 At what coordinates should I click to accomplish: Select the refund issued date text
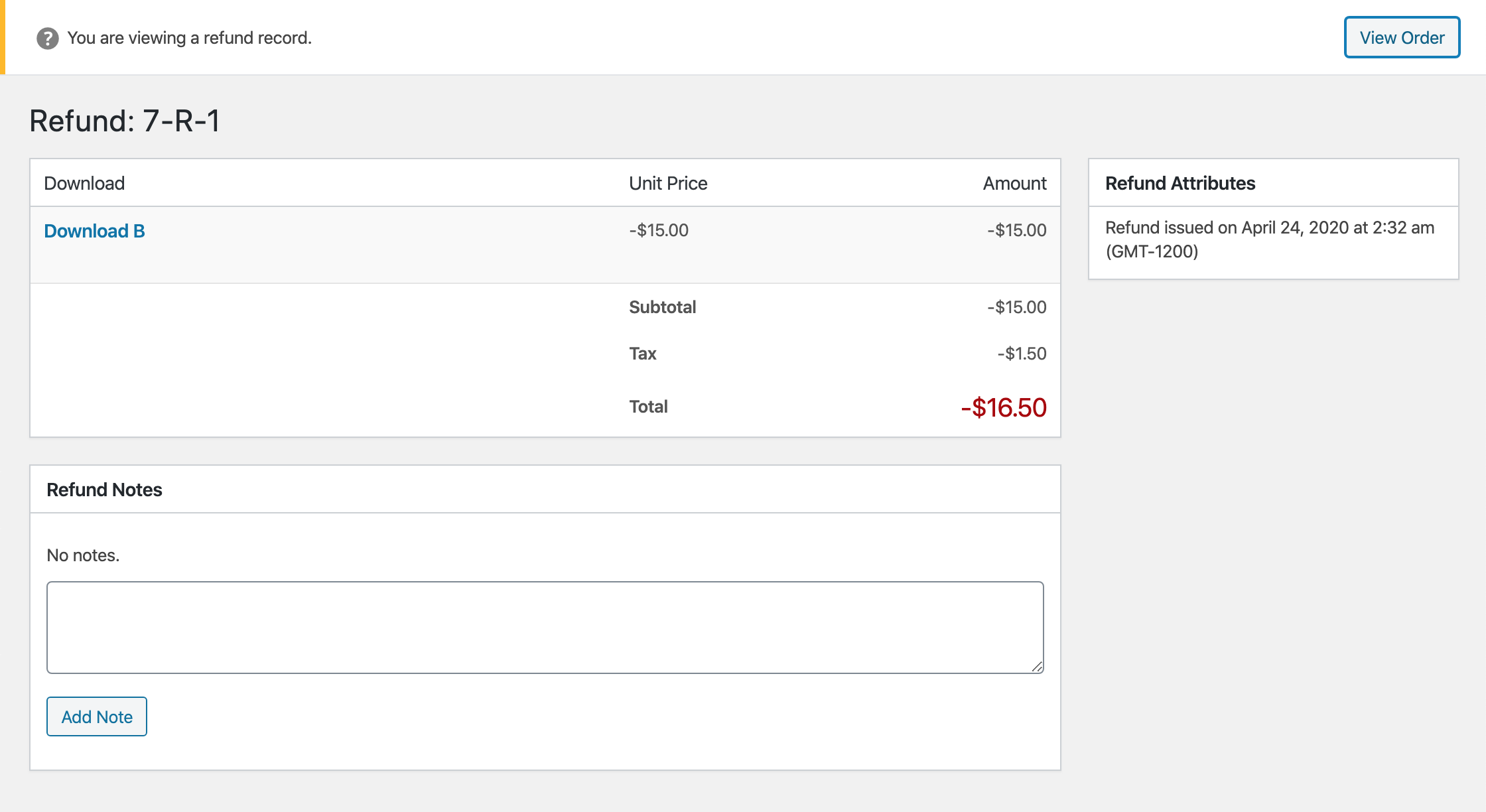click(1270, 239)
